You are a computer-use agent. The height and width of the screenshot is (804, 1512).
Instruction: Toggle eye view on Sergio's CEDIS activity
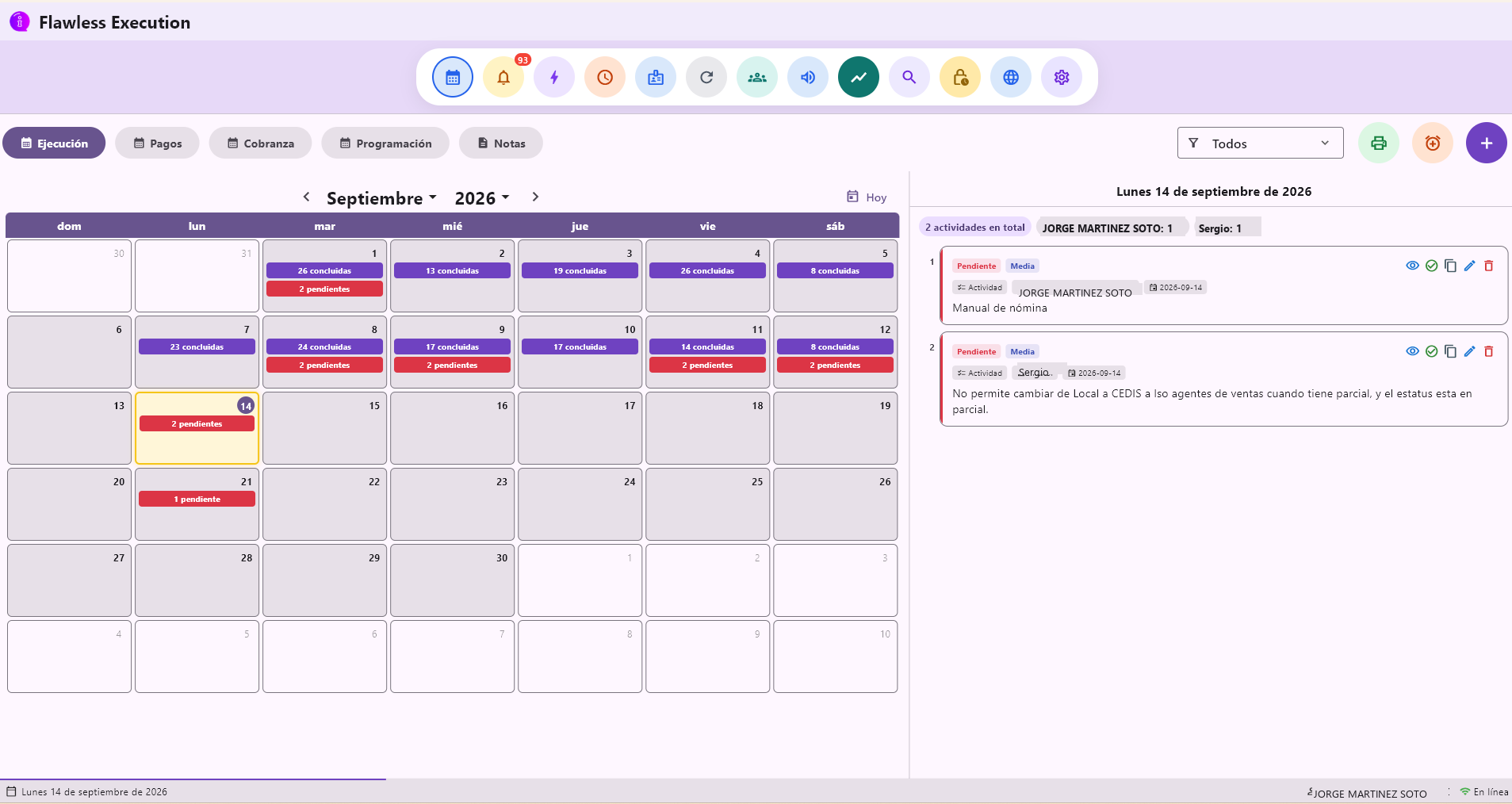(x=1412, y=351)
